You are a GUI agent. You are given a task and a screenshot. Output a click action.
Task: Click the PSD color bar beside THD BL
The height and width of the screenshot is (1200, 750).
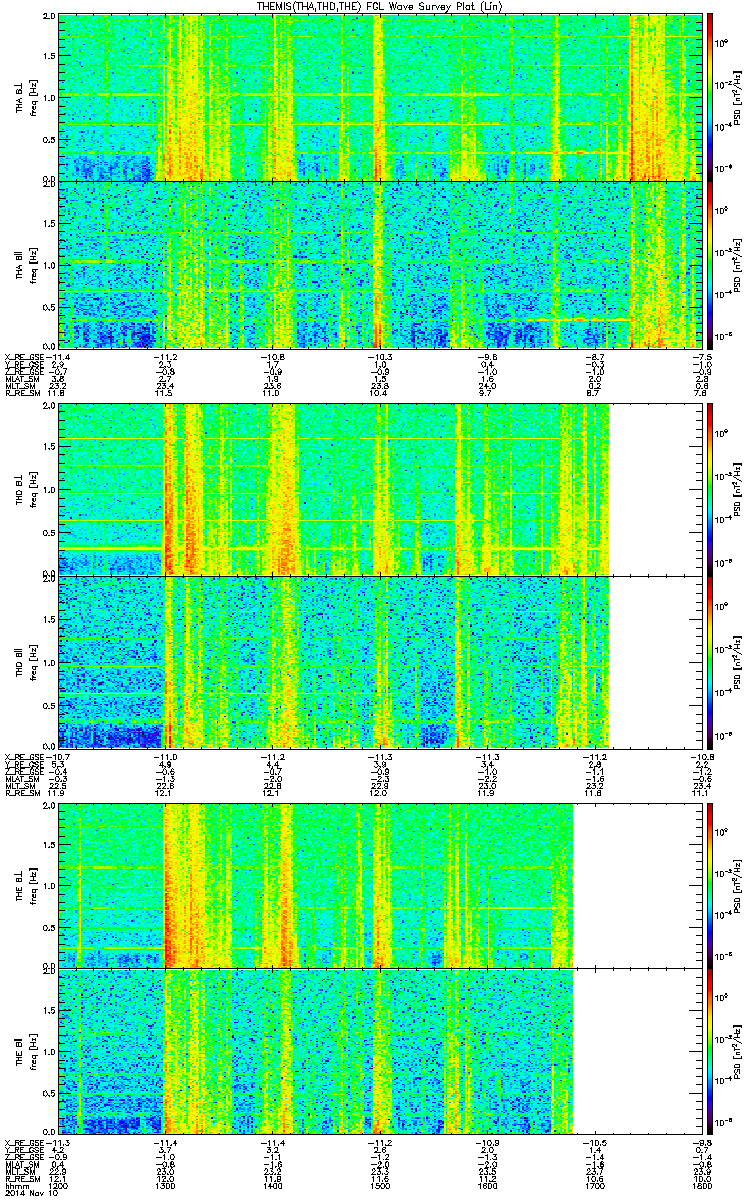tap(711, 488)
